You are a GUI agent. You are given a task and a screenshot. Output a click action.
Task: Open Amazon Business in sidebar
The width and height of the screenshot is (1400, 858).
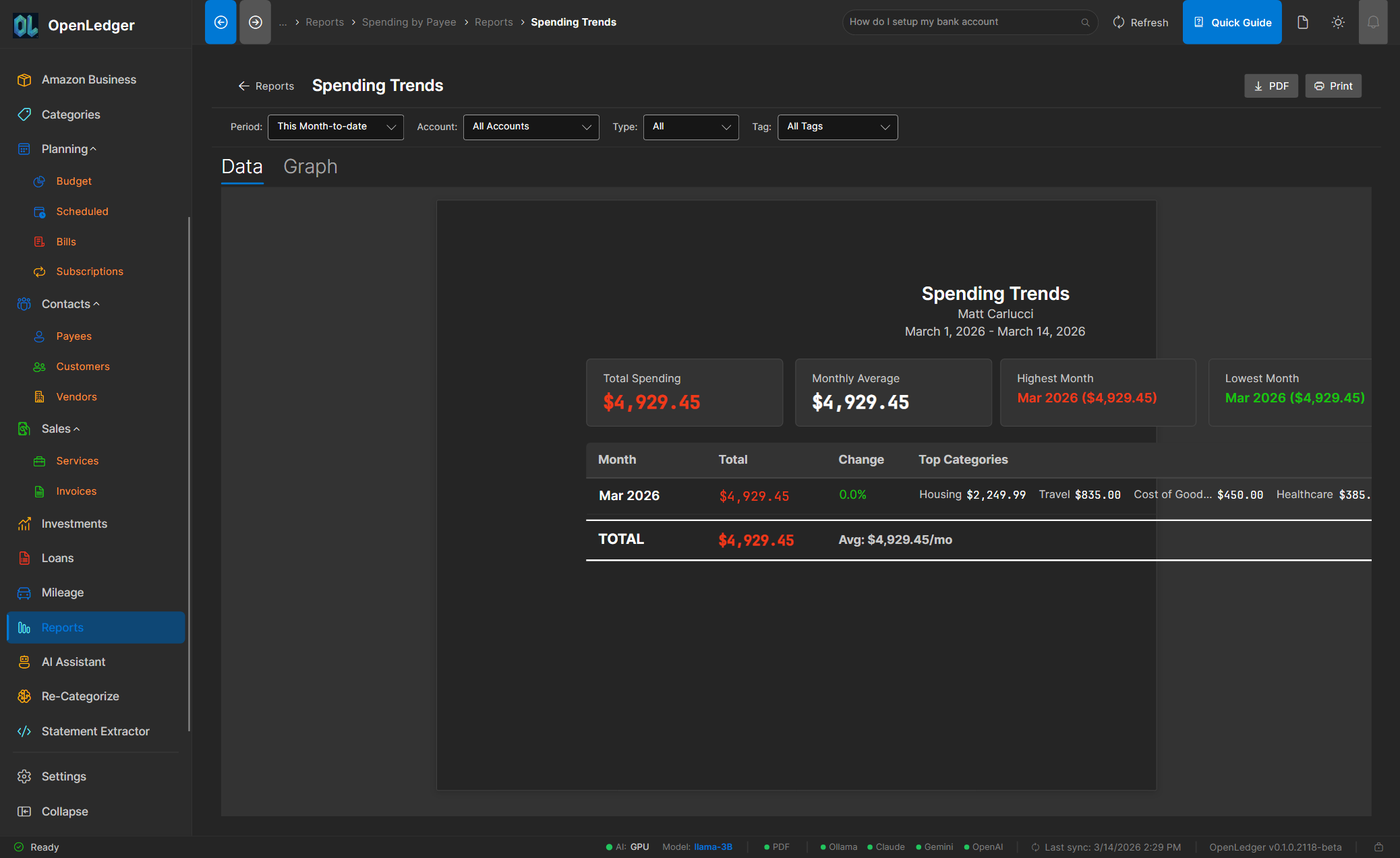coord(88,80)
